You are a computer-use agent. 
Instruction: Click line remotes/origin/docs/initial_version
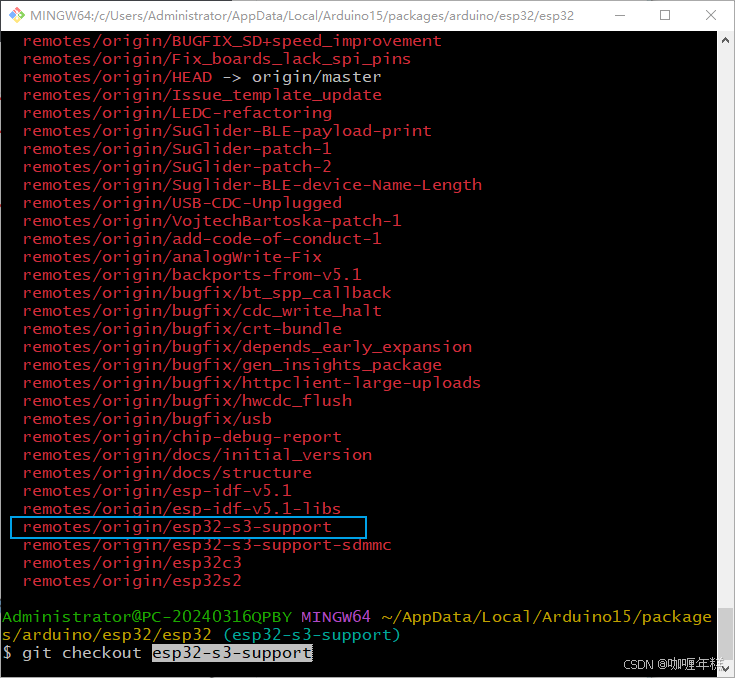pos(197,455)
